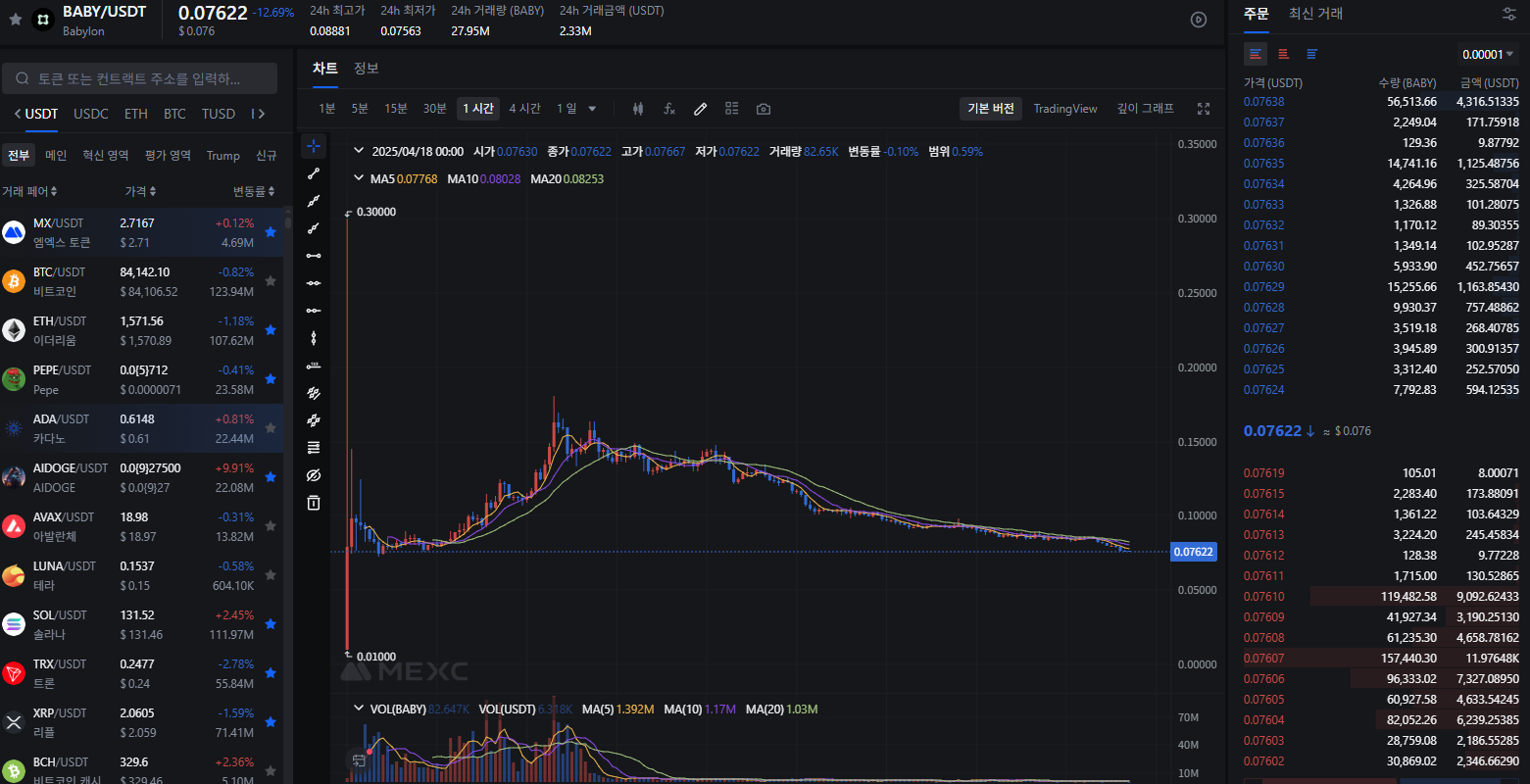Open the 0.00001 price precision dropdown

pos(1488,55)
